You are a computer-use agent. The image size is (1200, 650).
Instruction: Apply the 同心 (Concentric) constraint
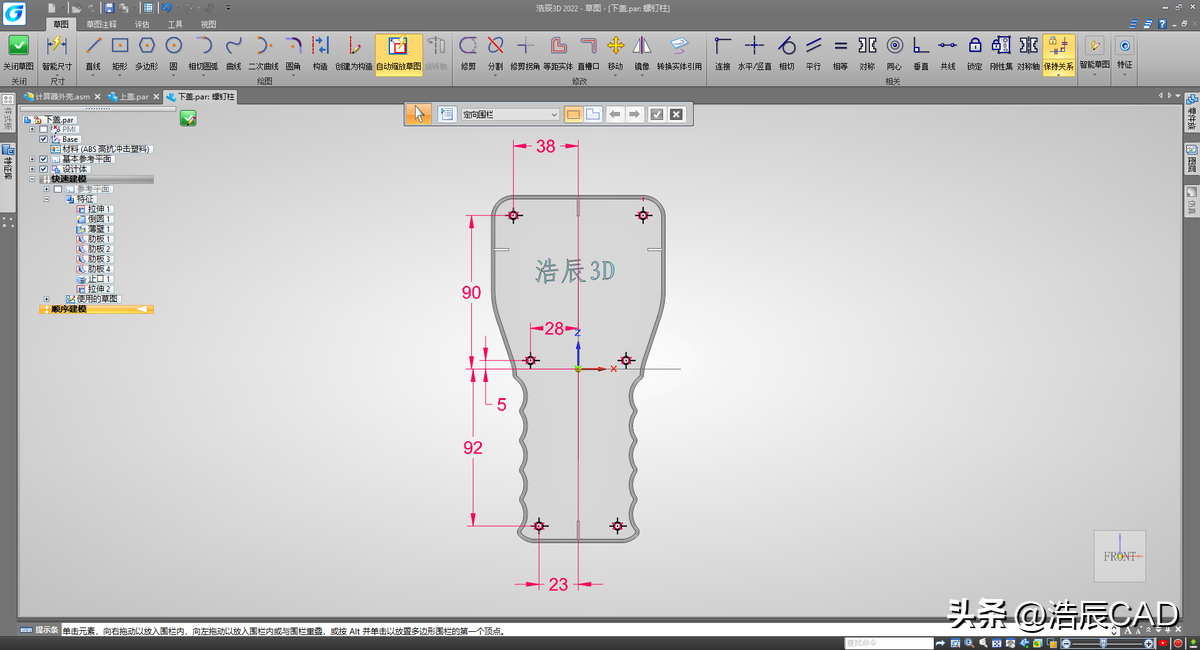(894, 46)
